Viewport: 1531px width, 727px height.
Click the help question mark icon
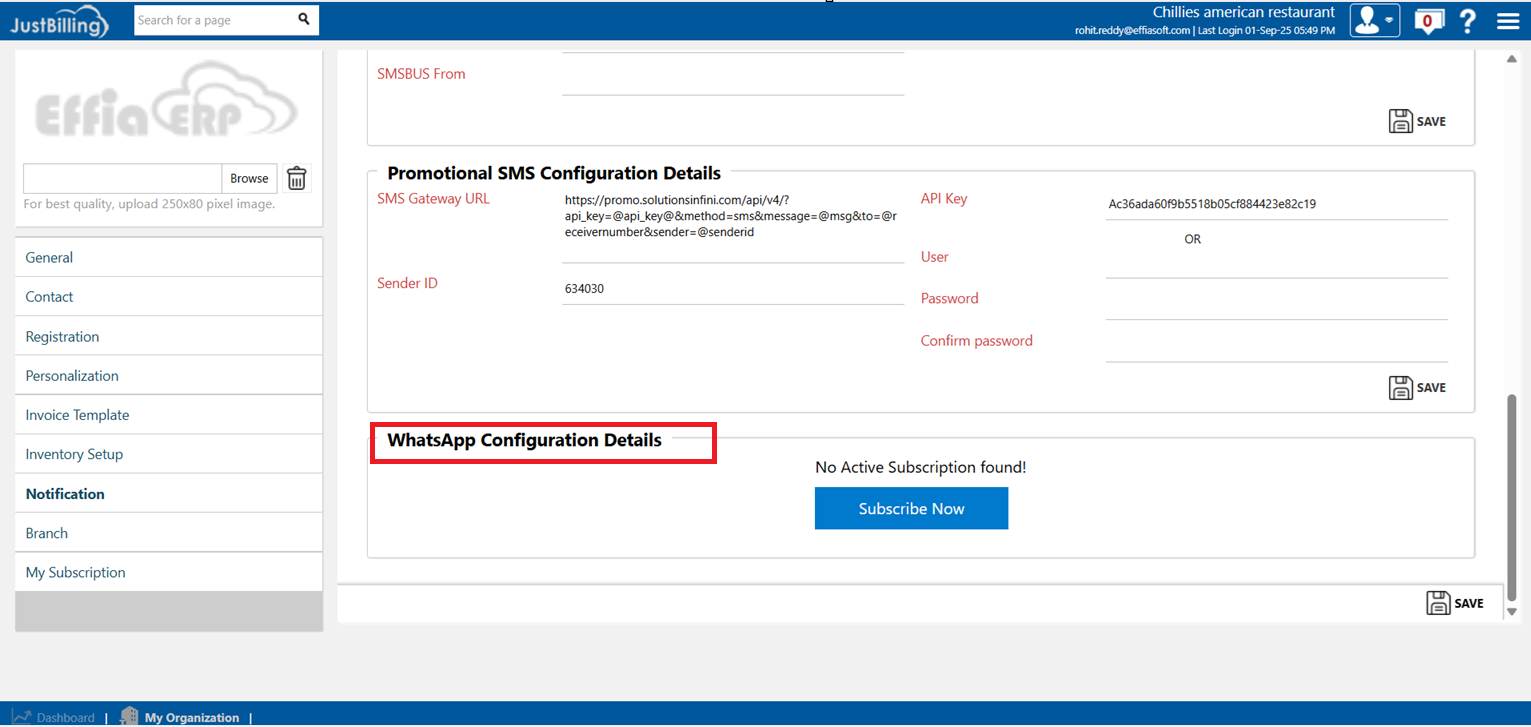click(x=1467, y=21)
